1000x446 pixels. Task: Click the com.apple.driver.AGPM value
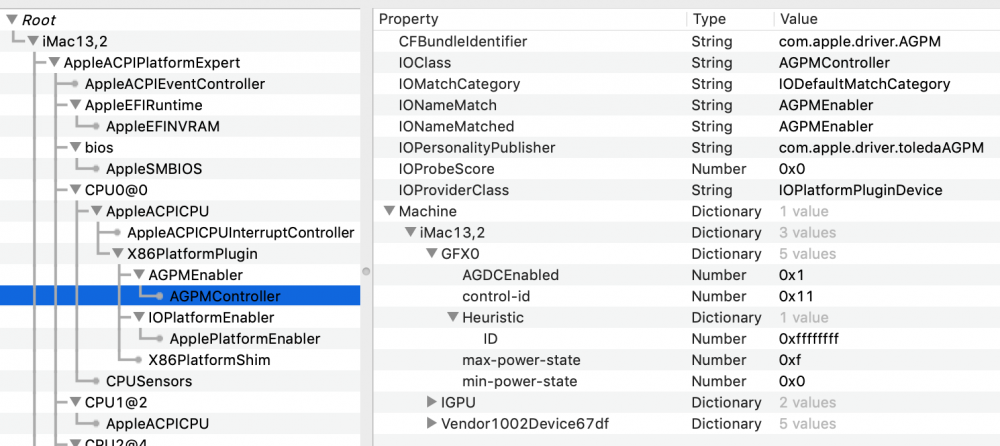pos(860,41)
